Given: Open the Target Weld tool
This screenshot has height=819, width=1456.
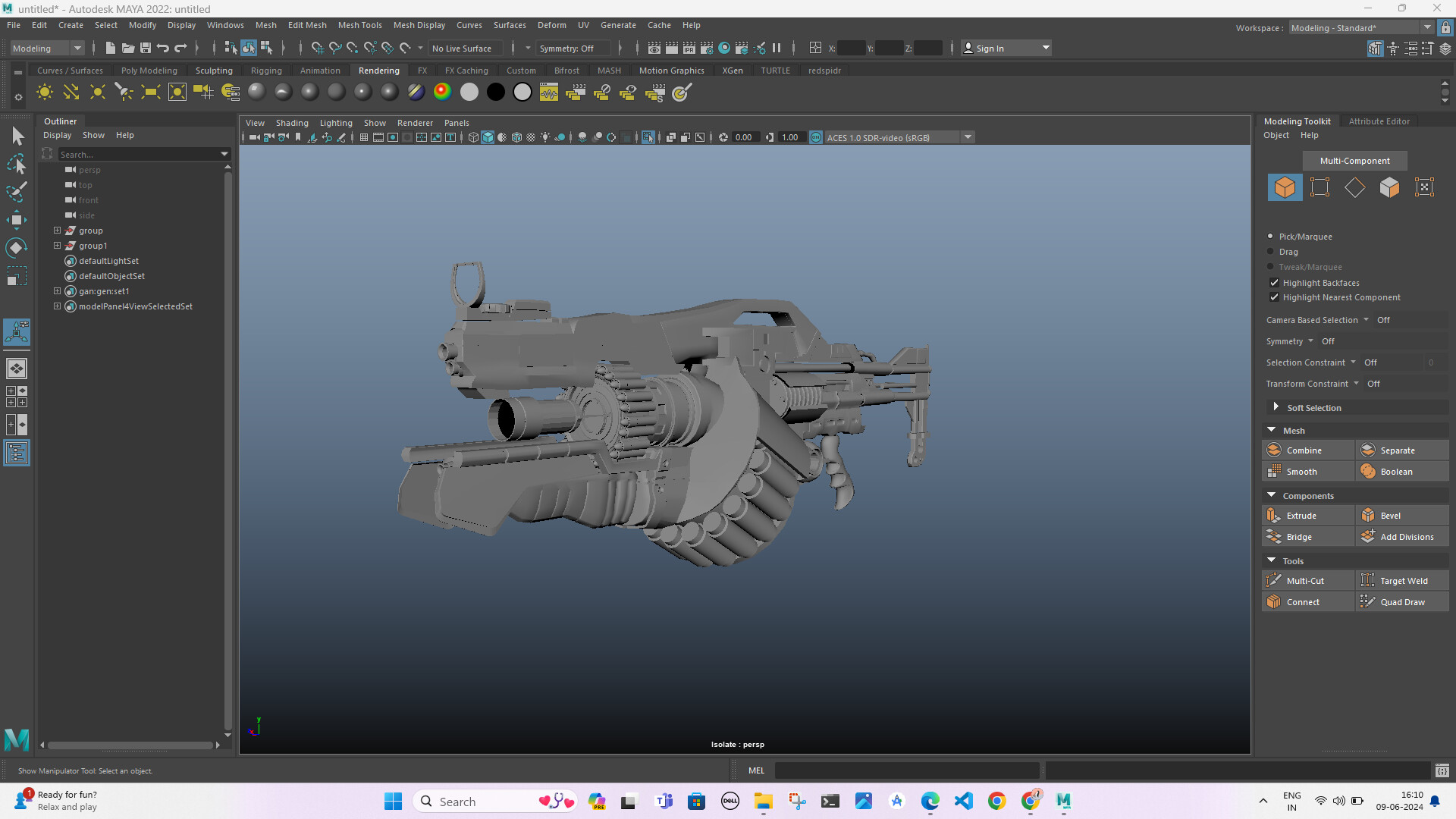Looking at the screenshot, I should [1404, 580].
